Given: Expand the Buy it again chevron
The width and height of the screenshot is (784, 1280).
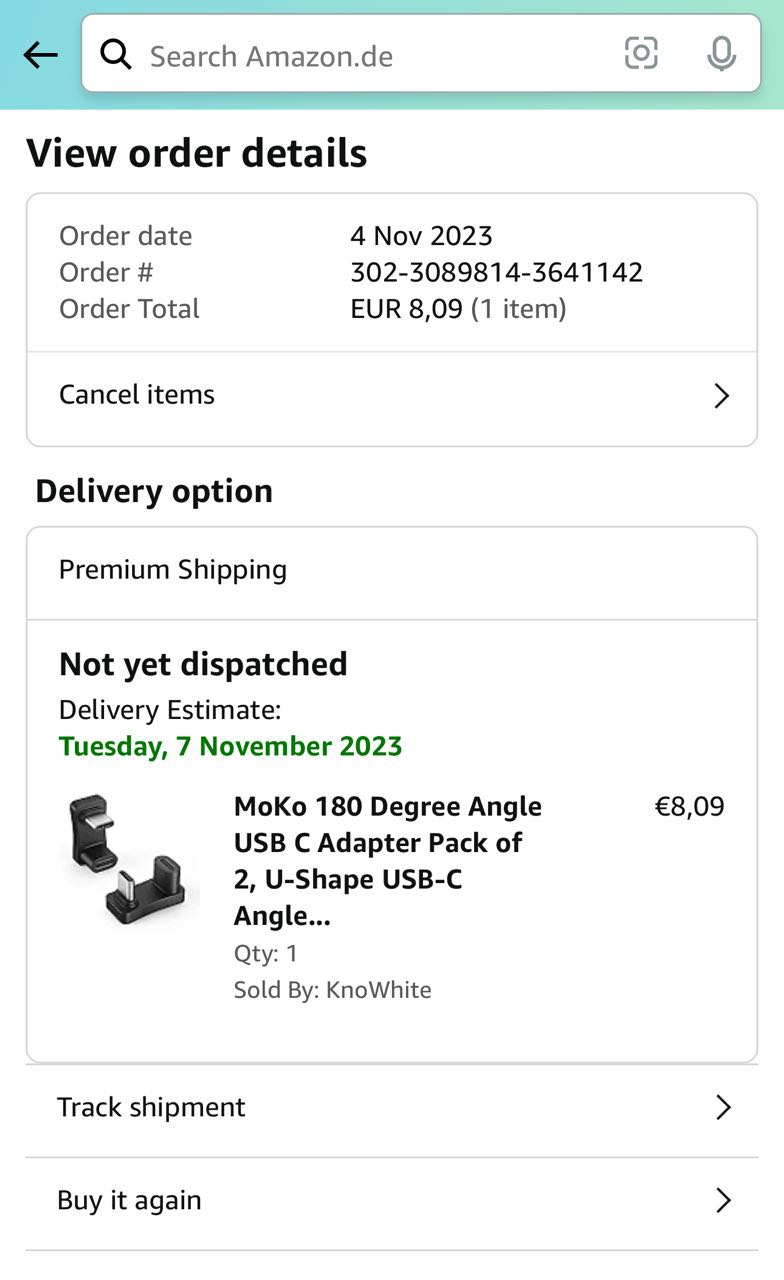Looking at the screenshot, I should point(723,1200).
